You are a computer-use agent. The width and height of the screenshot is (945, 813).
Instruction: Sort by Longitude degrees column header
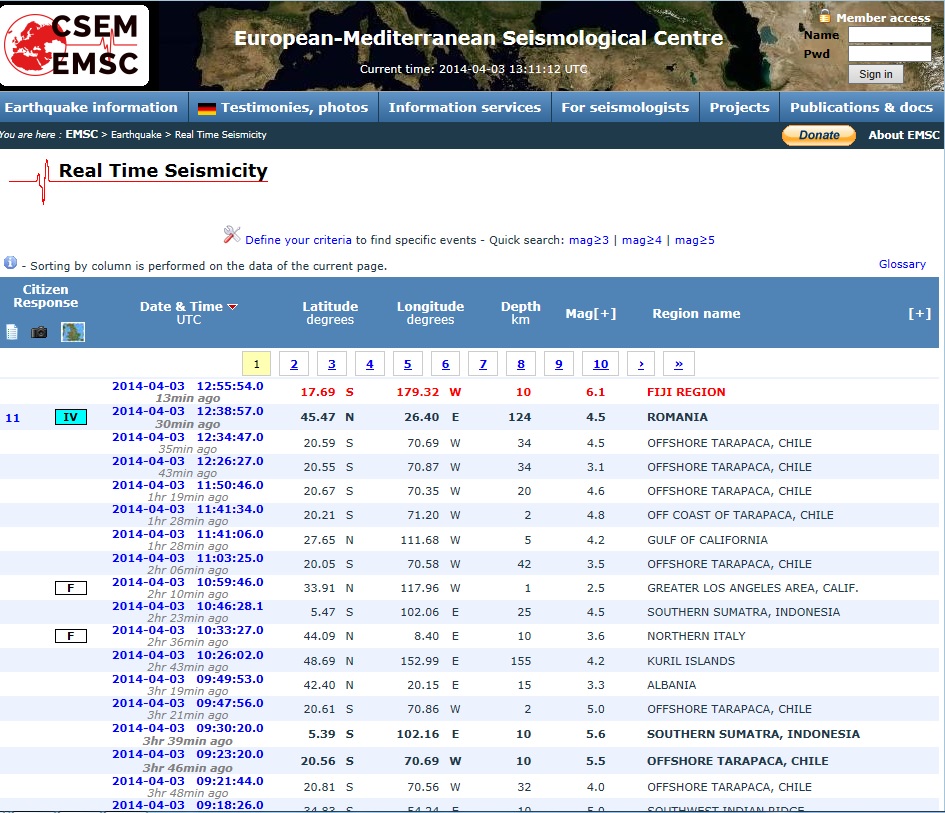tap(430, 313)
